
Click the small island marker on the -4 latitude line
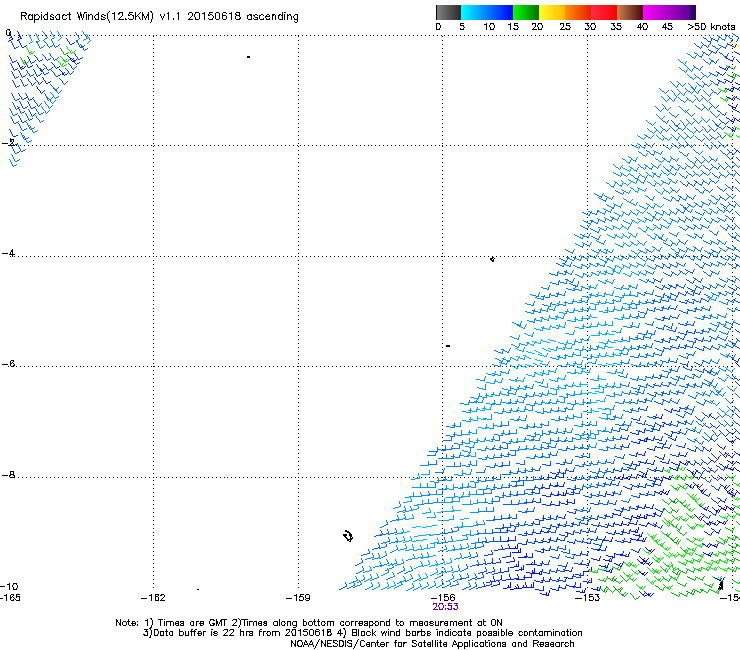tap(492, 259)
